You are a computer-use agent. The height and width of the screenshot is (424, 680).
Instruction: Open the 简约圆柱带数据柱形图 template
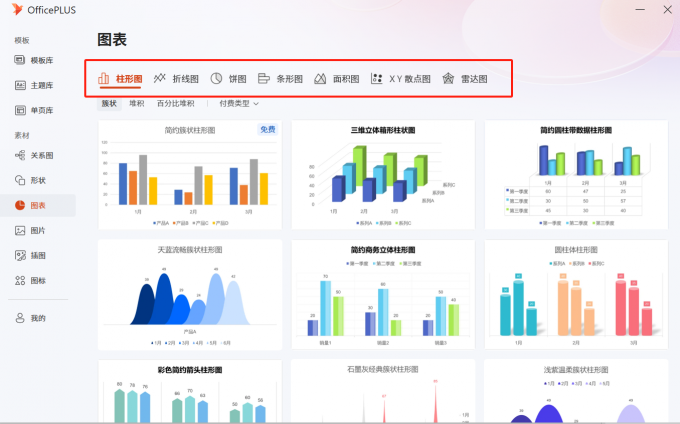pos(576,175)
